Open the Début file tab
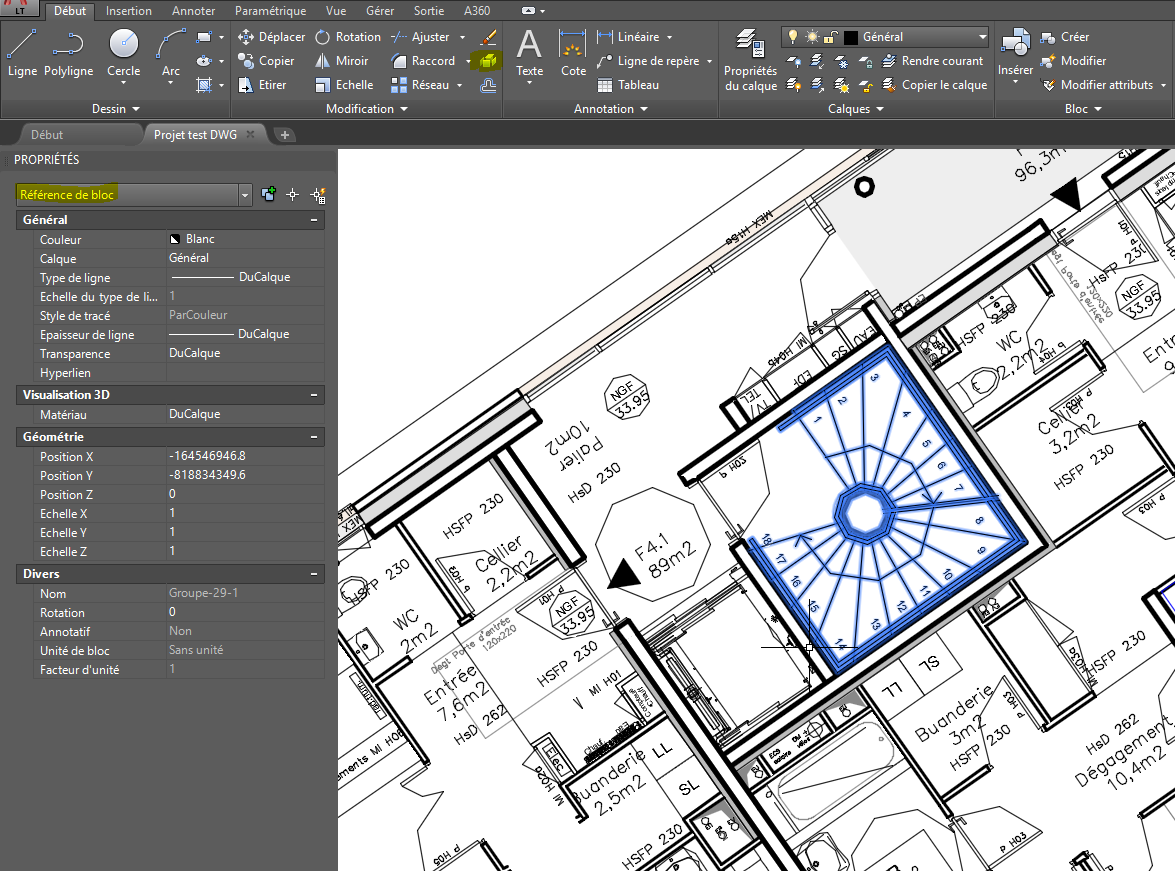Image resolution: width=1175 pixels, height=871 pixels. click(x=47, y=134)
